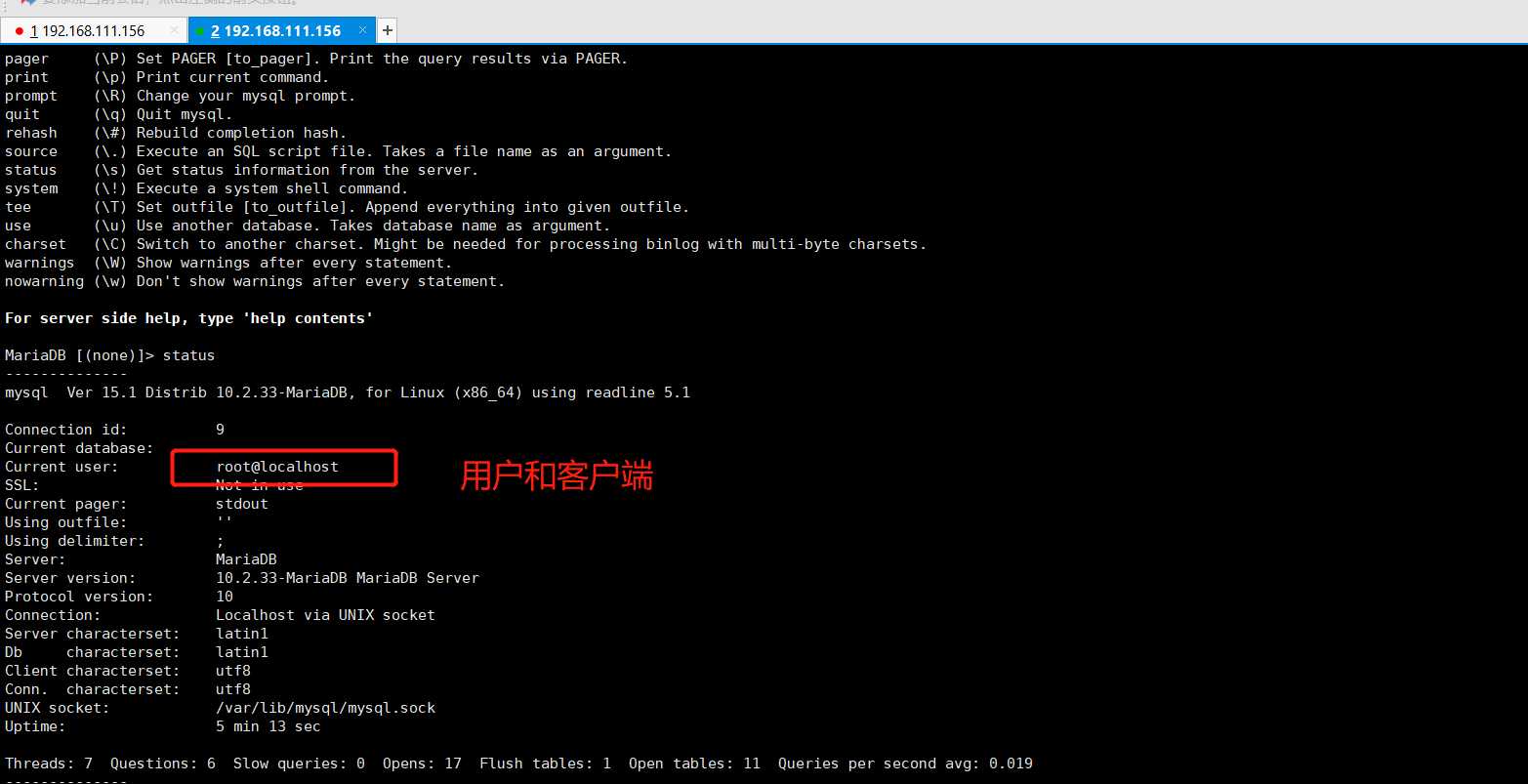Click 'Flush tables: 1' in statistics line
This screenshot has height=784, width=1528.
[545, 763]
